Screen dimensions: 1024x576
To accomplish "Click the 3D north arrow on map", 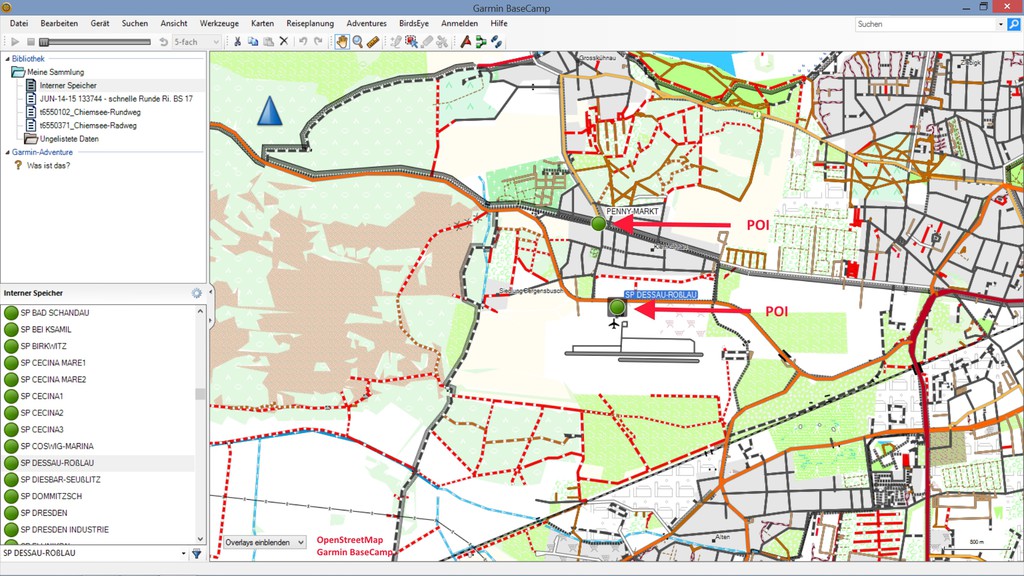I will [269, 111].
